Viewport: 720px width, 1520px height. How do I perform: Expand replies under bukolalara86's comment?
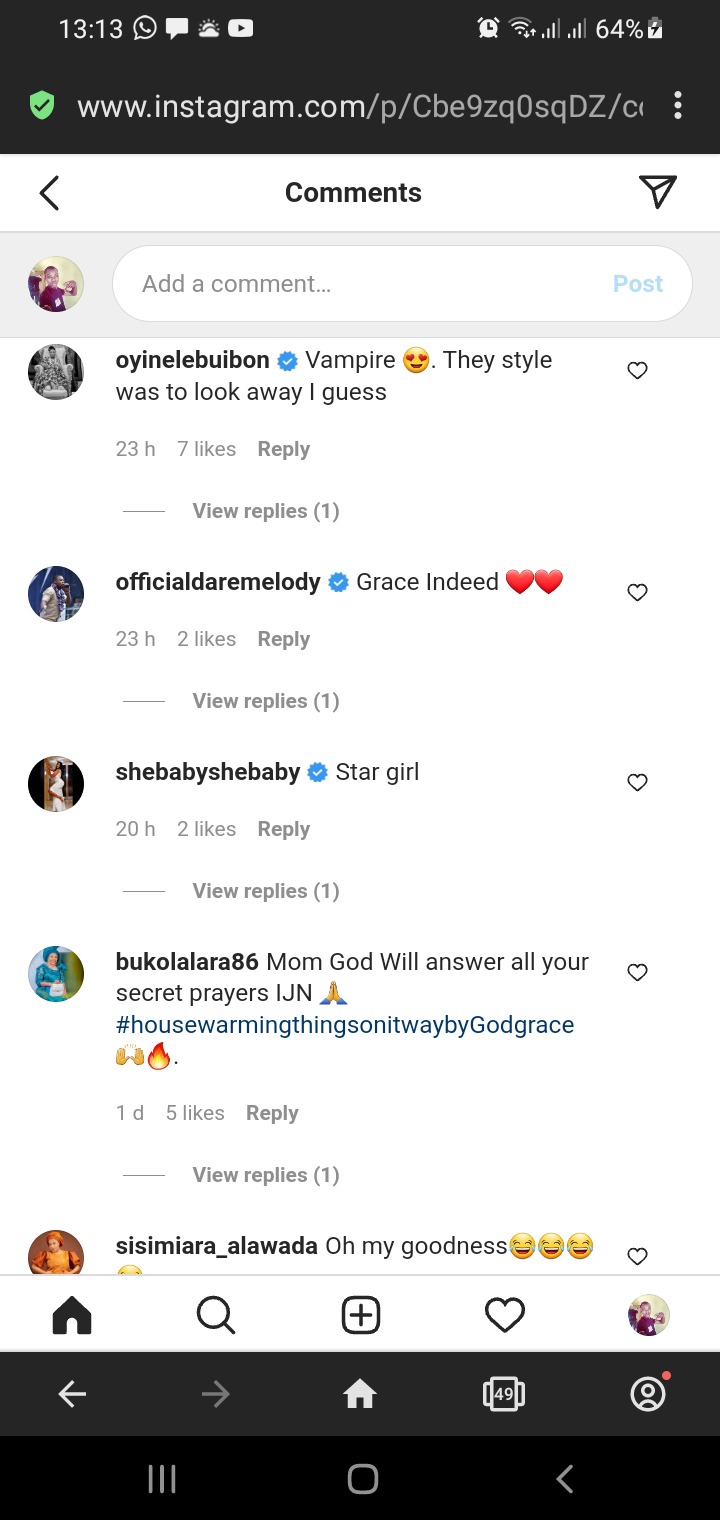click(x=265, y=1175)
